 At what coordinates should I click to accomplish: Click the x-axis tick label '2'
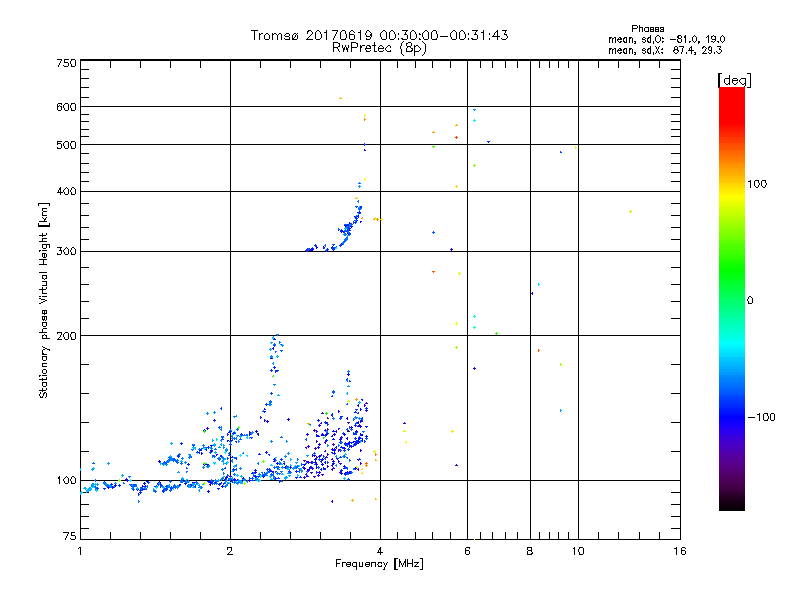point(230,551)
